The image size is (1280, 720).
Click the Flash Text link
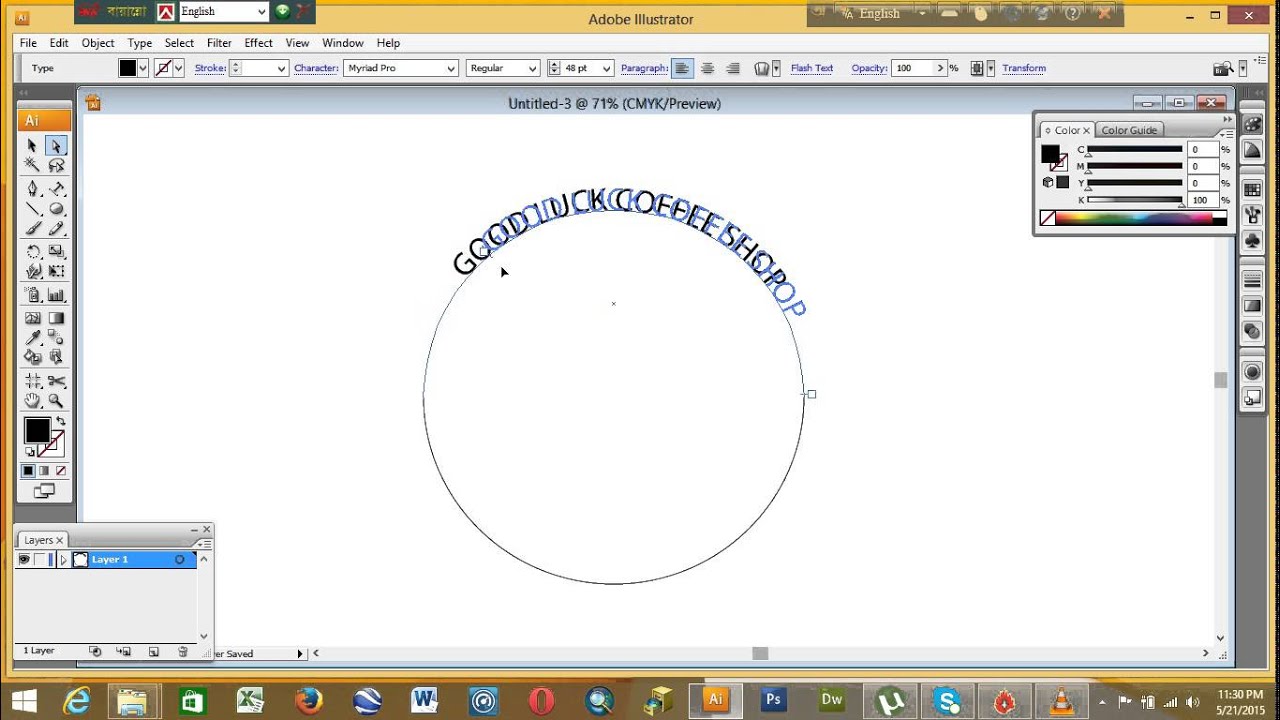(812, 68)
